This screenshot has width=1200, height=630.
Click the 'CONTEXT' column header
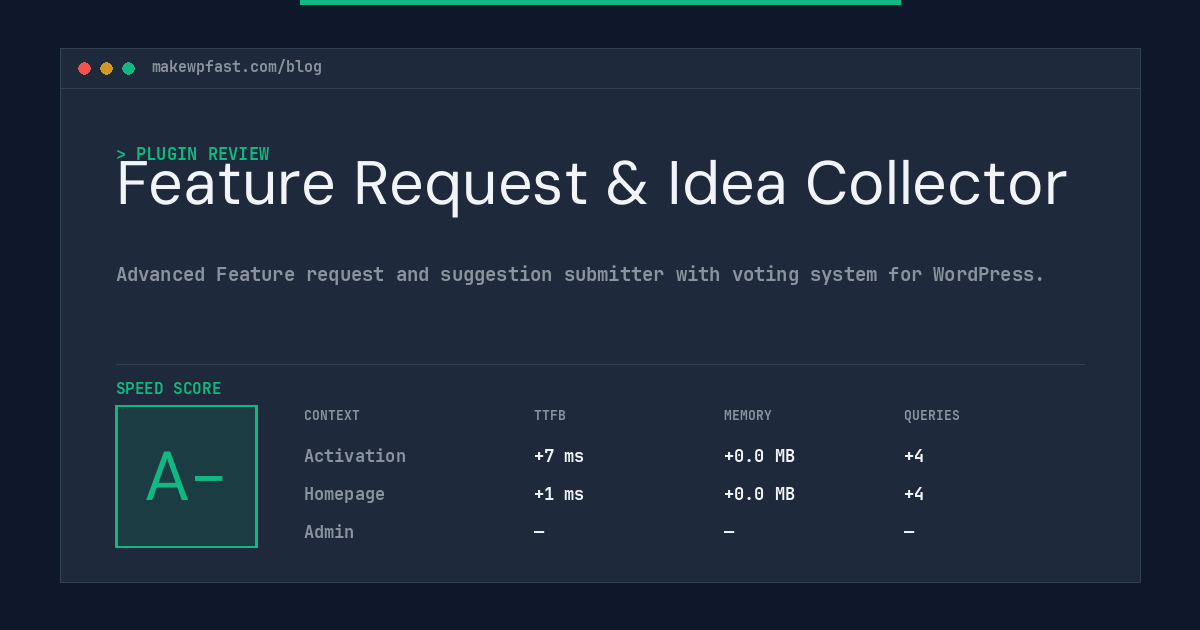pos(332,416)
